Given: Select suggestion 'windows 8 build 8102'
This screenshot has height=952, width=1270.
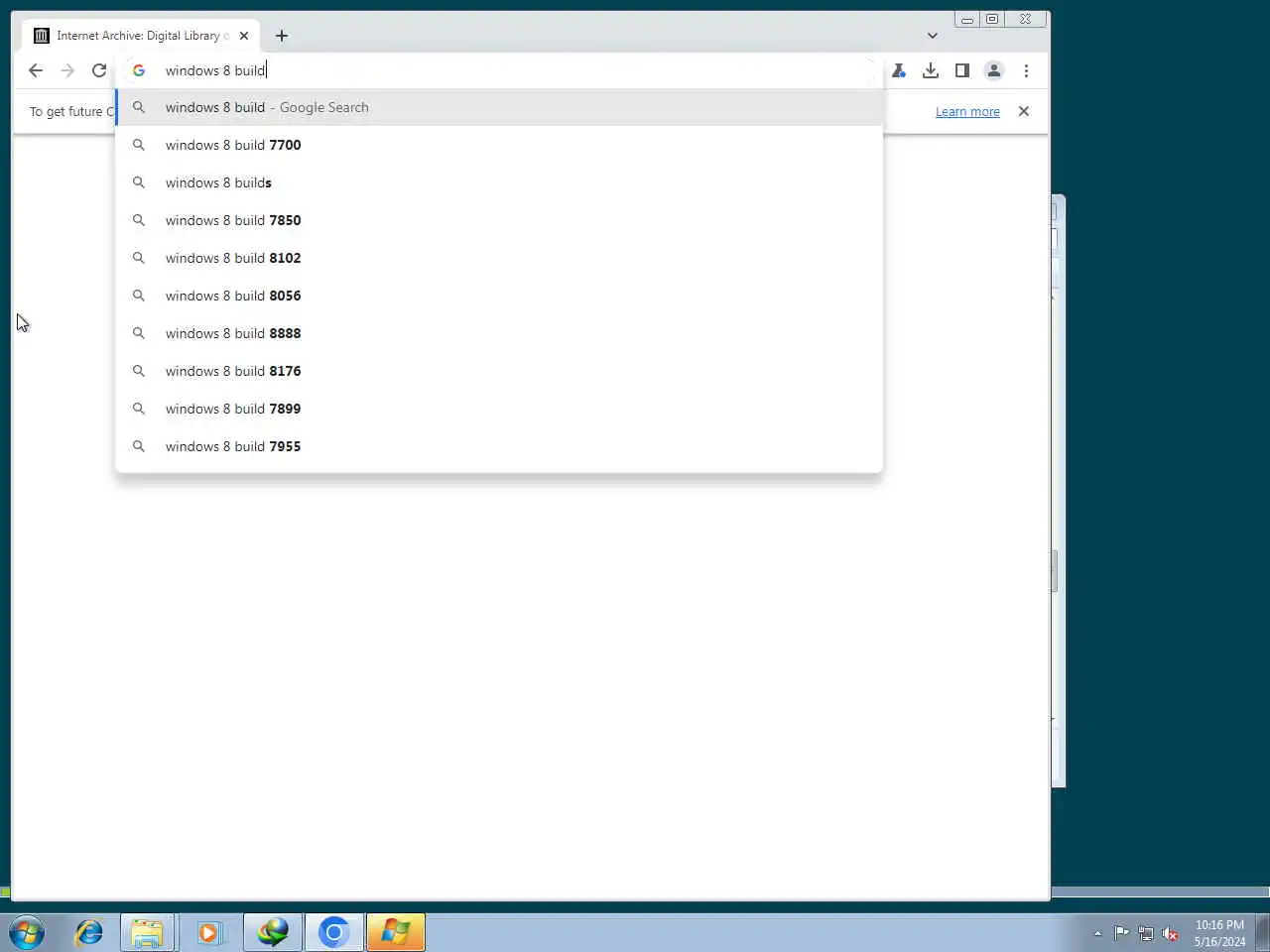Looking at the screenshot, I should 499,258.
